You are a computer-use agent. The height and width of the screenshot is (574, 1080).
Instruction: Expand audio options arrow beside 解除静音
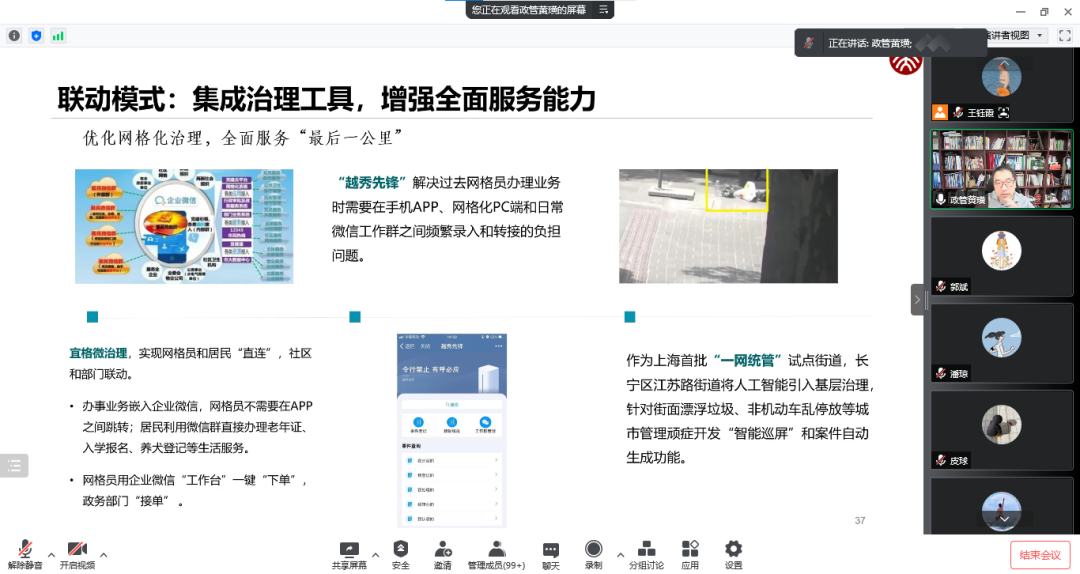pyautogui.click(x=51, y=554)
